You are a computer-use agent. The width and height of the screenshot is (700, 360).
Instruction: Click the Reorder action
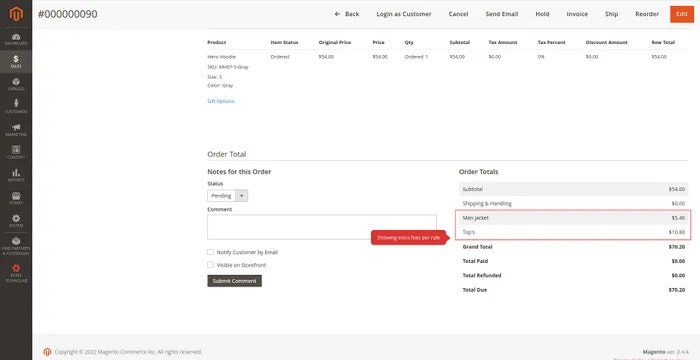tap(647, 14)
